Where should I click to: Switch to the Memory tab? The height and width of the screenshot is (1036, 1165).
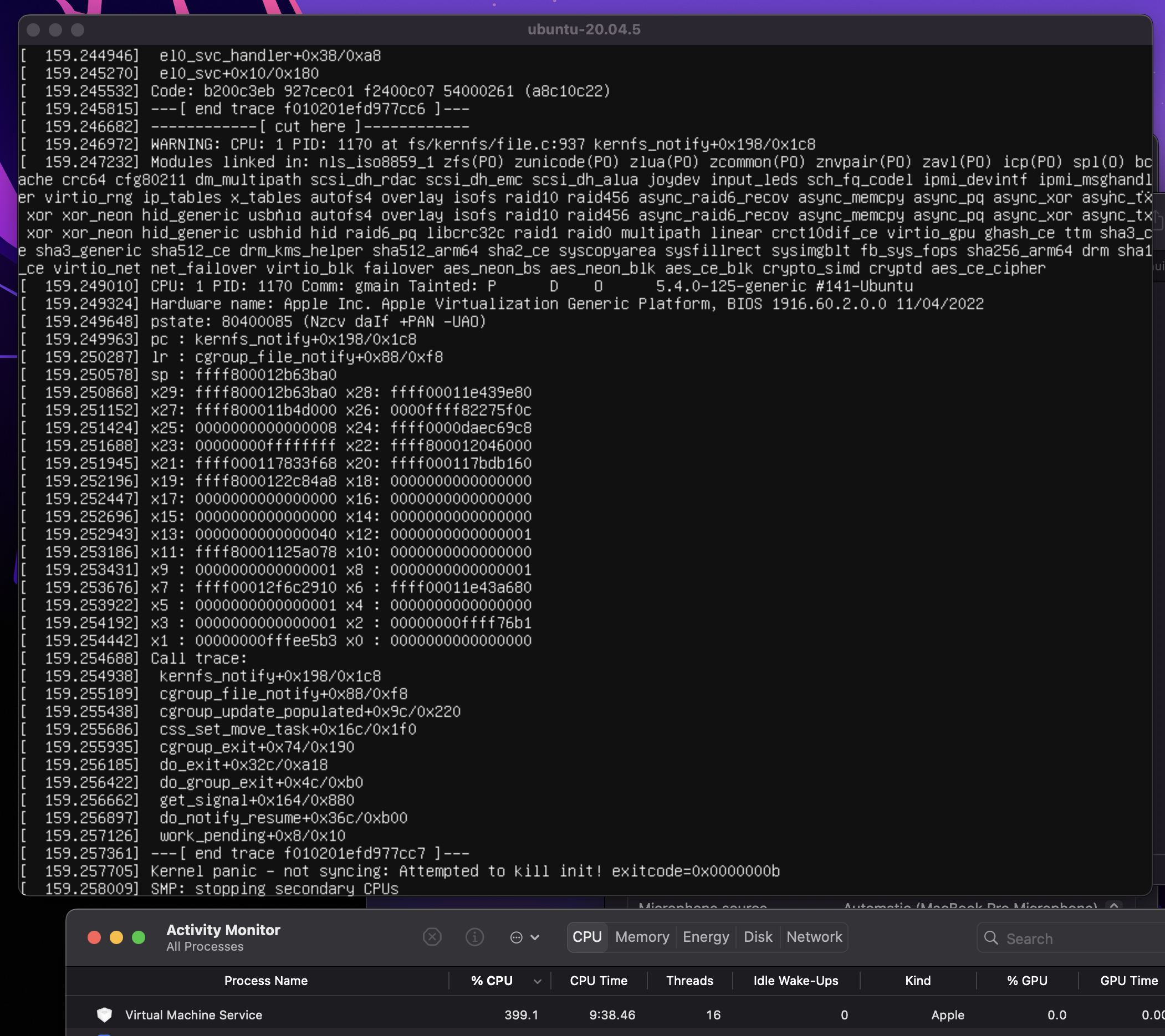tap(642, 937)
